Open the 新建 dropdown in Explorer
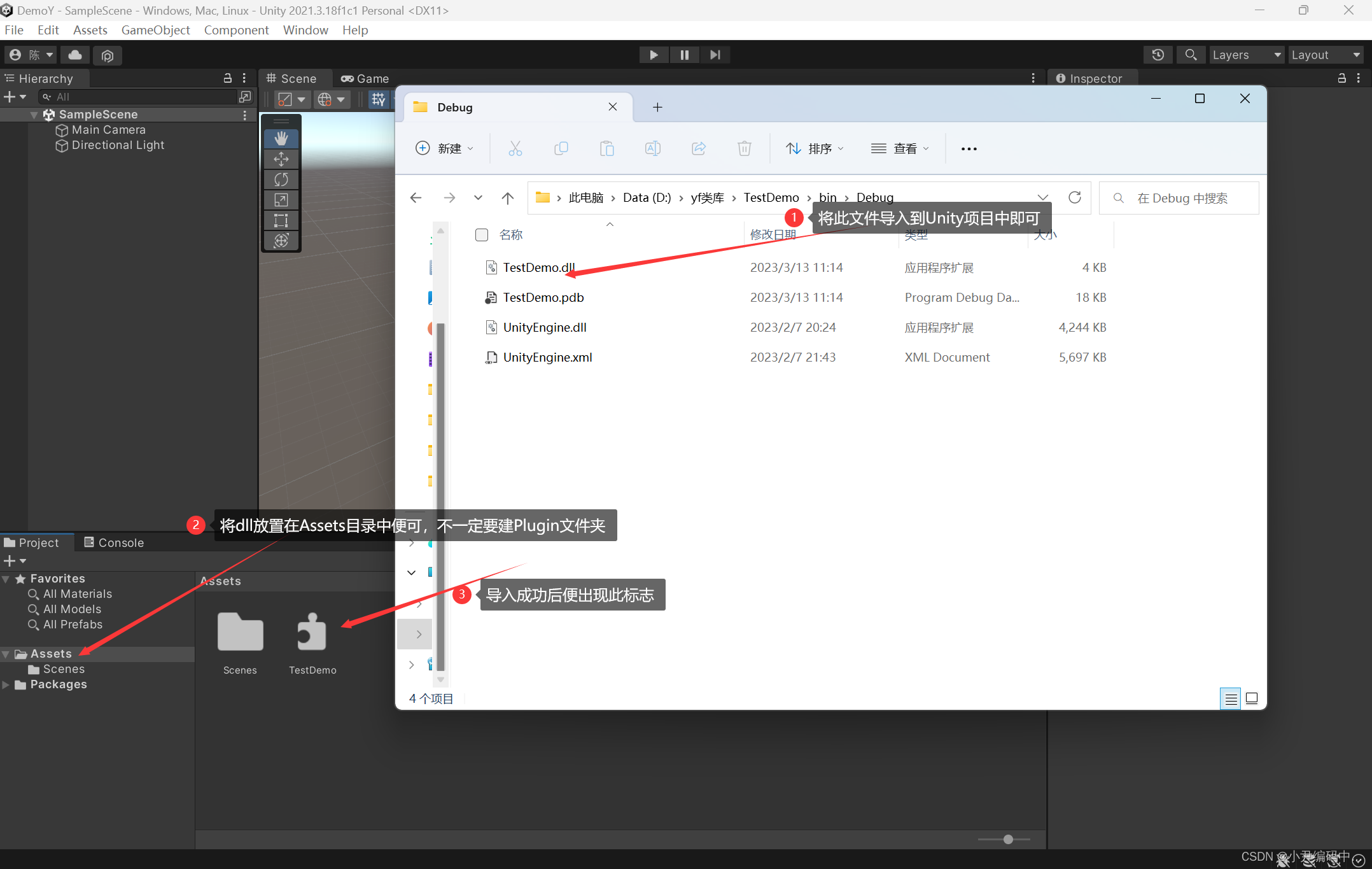Image resolution: width=1372 pixels, height=869 pixels. [x=444, y=148]
